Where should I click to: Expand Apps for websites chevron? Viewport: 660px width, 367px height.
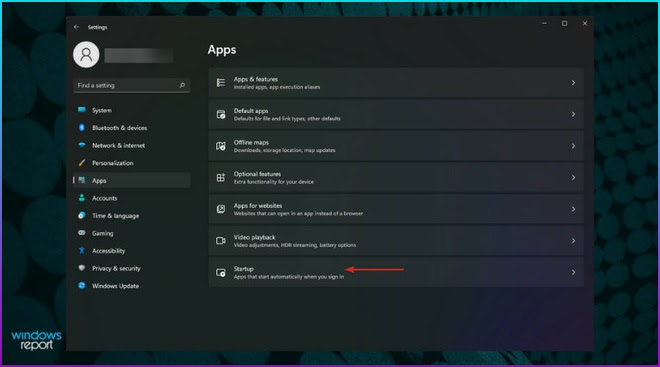(573, 209)
